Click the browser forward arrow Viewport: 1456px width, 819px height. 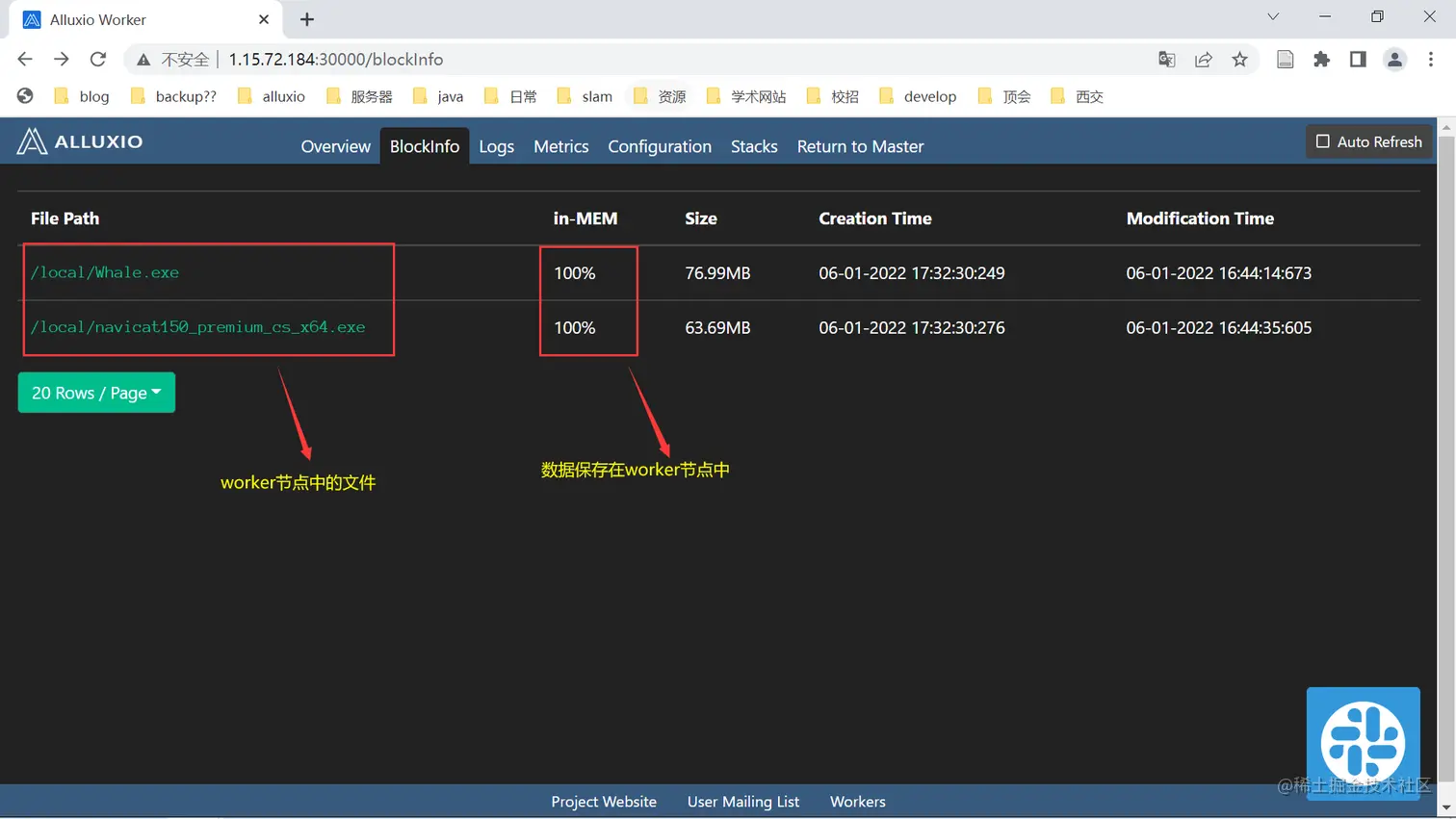tap(62, 60)
